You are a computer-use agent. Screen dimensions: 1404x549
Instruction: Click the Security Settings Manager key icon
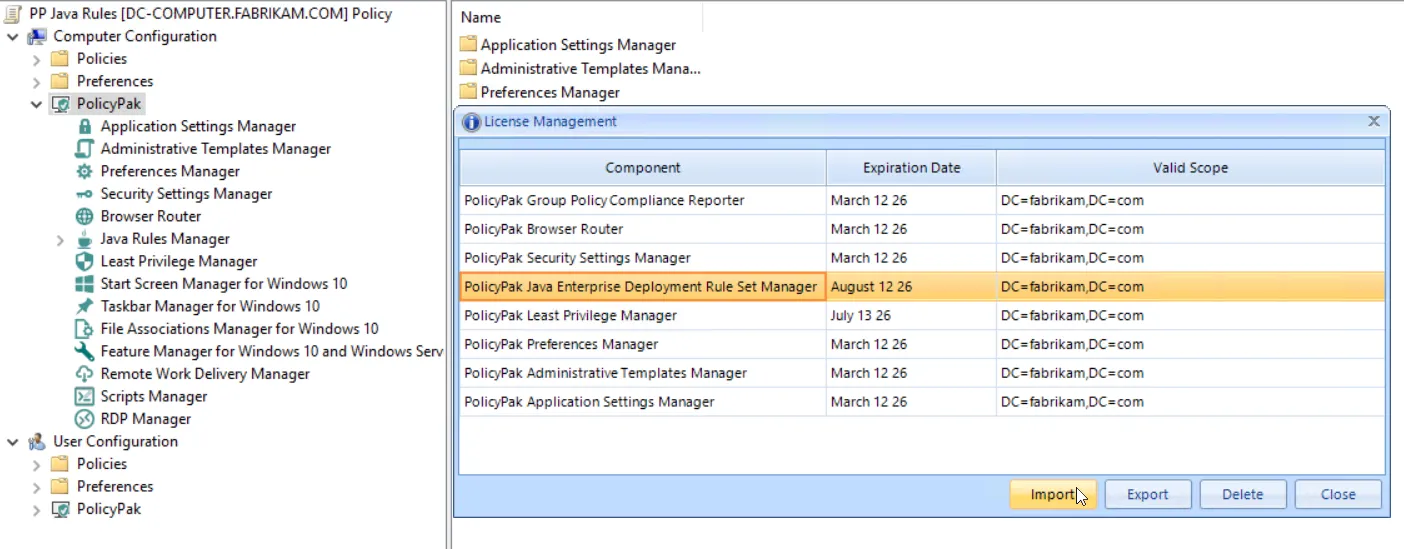tap(84, 194)
